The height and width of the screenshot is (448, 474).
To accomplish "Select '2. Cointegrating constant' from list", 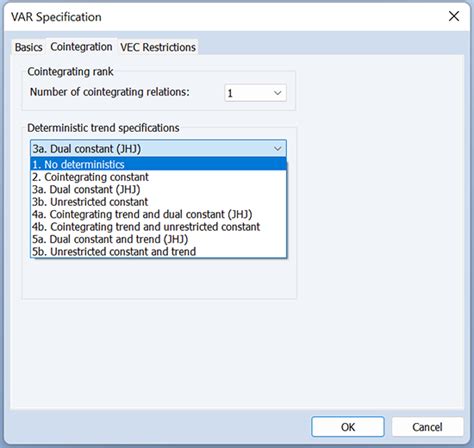I will tap(158, 177).
